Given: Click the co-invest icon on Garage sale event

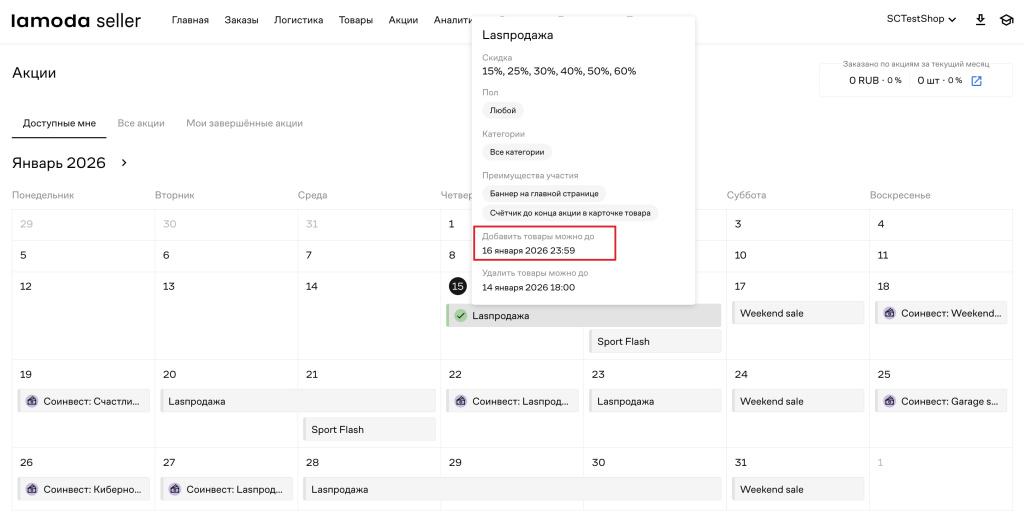Looking at the screenshot, I should click(x=888, y=401).
